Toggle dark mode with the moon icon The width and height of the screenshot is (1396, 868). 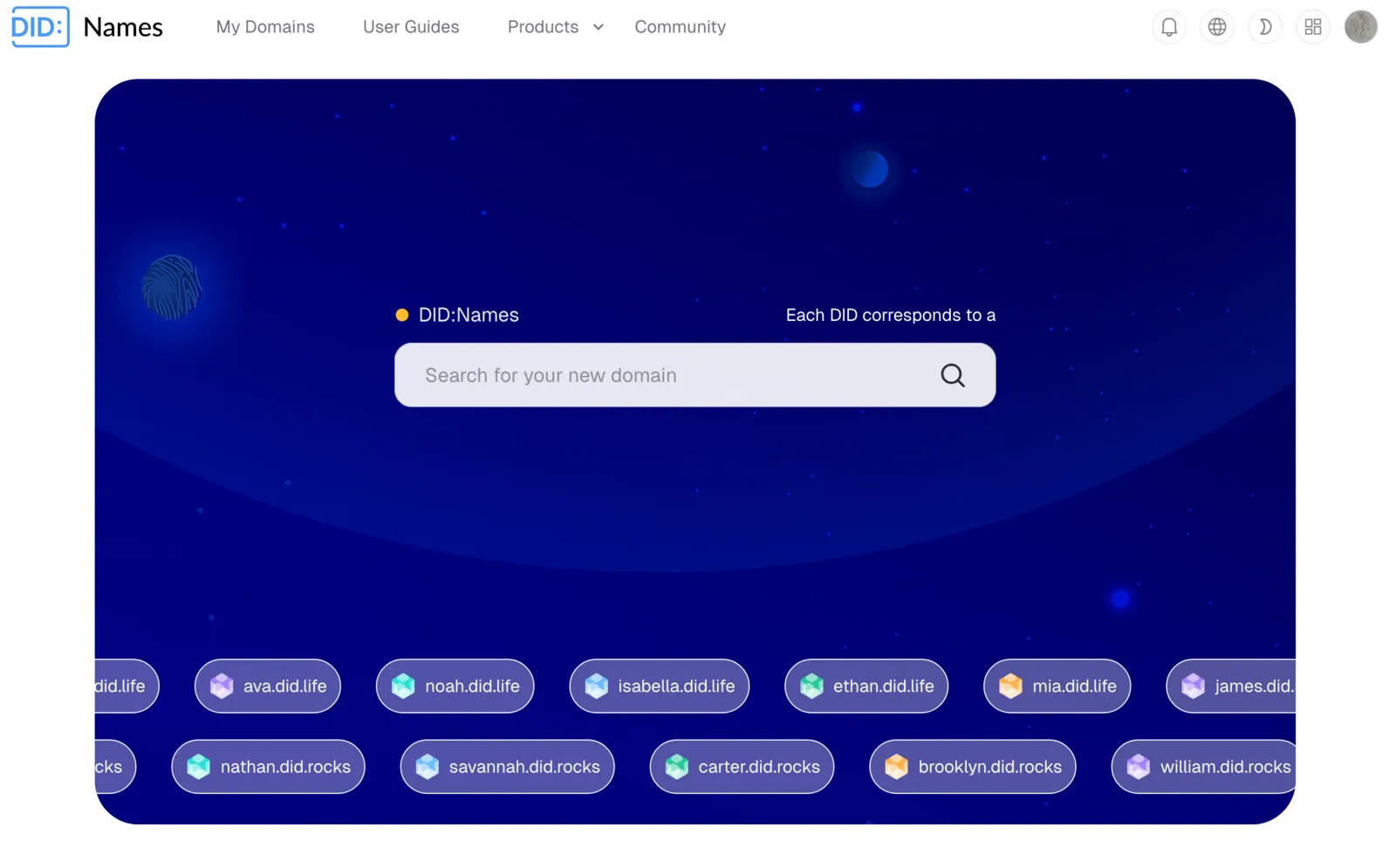click(1265, 27)
